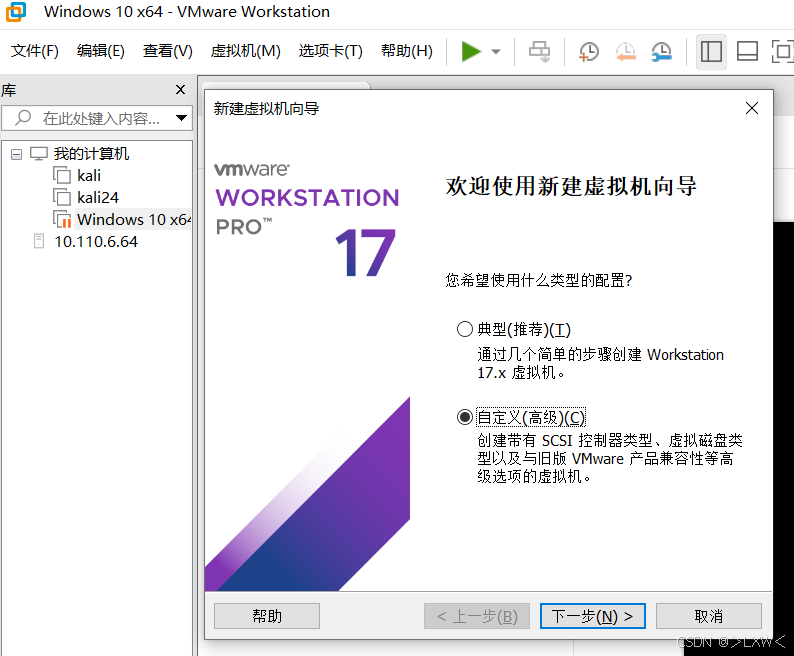This screenshot has width=794, height=656.
Task: Choose the 典型(推荐) configuration radio button
Action: pos(464,329)
